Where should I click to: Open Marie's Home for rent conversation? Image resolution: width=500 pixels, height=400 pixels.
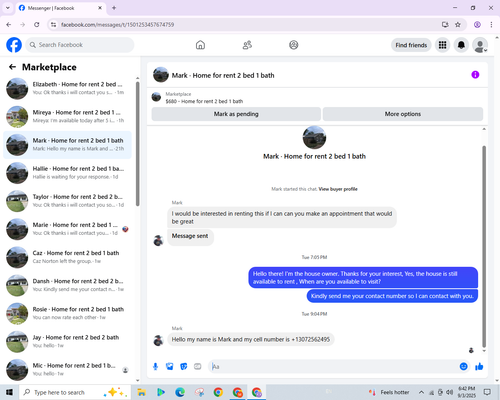(67, 229)
